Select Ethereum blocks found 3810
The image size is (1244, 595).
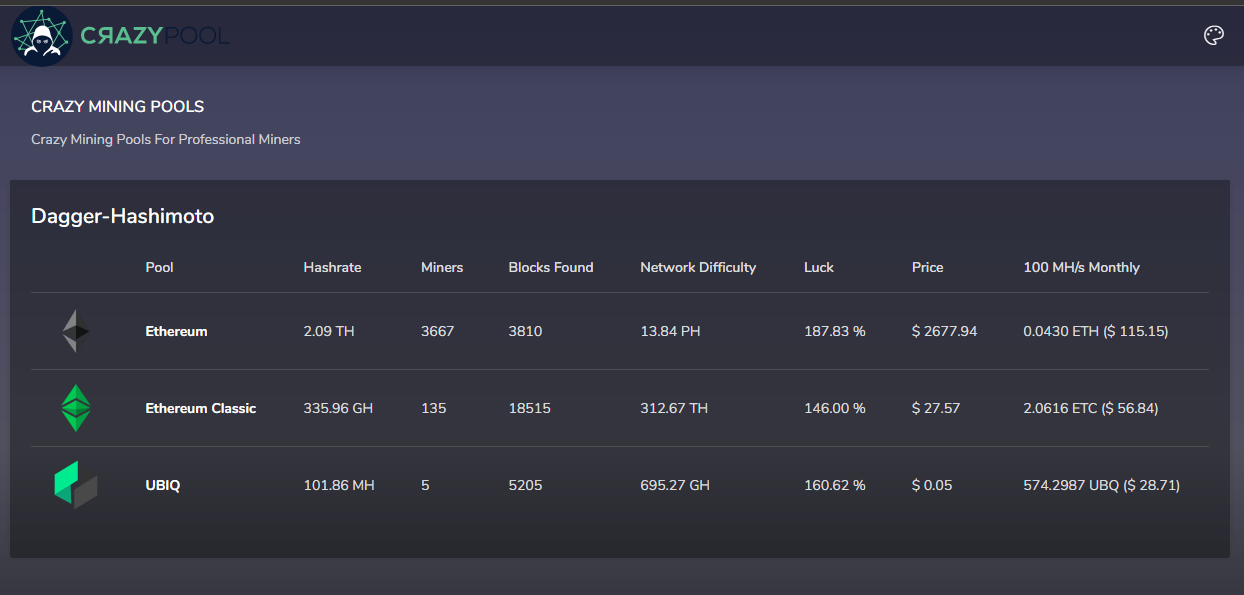(x=525, y=331)
